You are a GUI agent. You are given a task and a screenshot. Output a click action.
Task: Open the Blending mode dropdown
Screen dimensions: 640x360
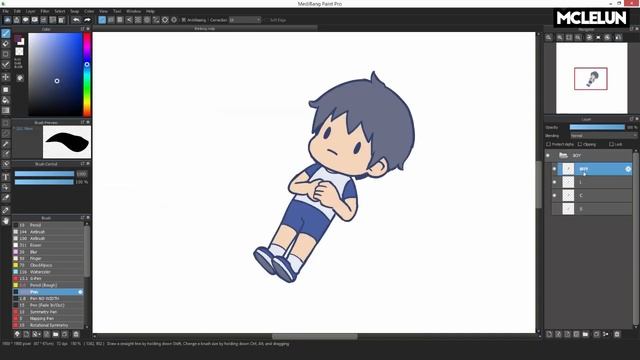pos(603,136)
